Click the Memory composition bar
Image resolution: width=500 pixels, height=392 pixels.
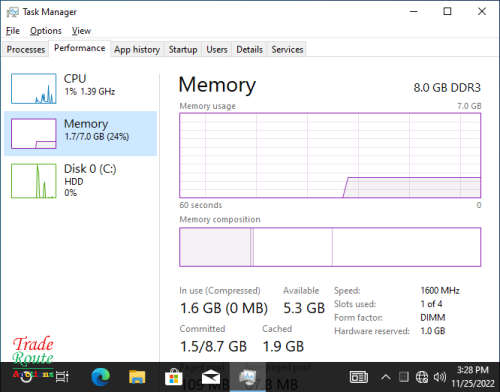[x=330, y=247]
